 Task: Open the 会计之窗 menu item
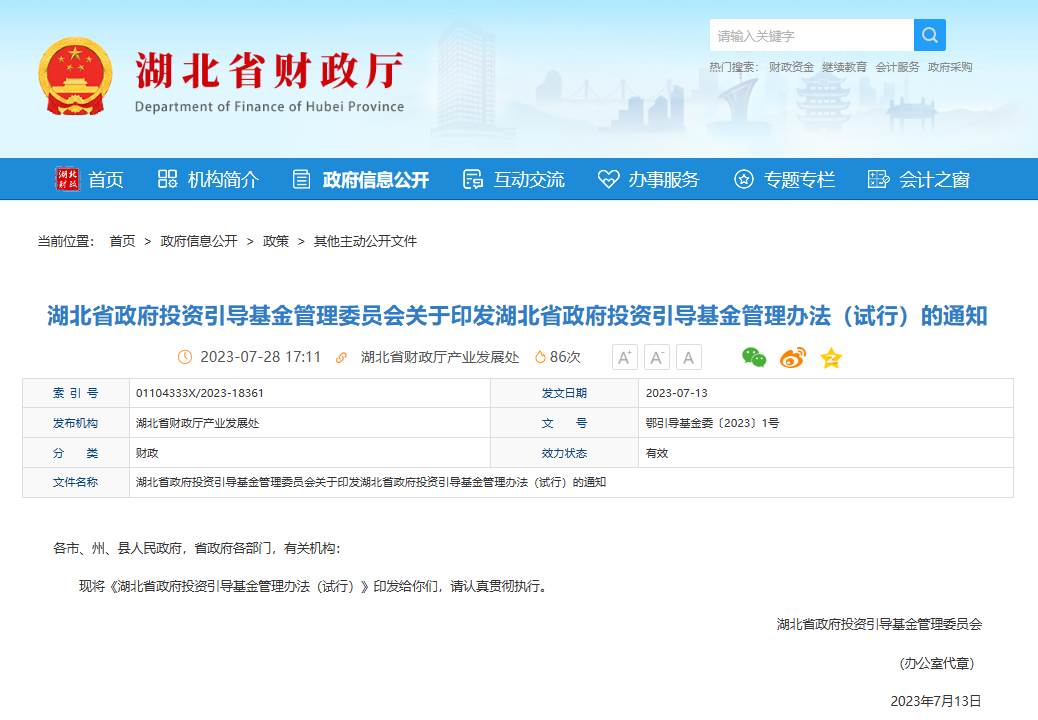(934, 179)
